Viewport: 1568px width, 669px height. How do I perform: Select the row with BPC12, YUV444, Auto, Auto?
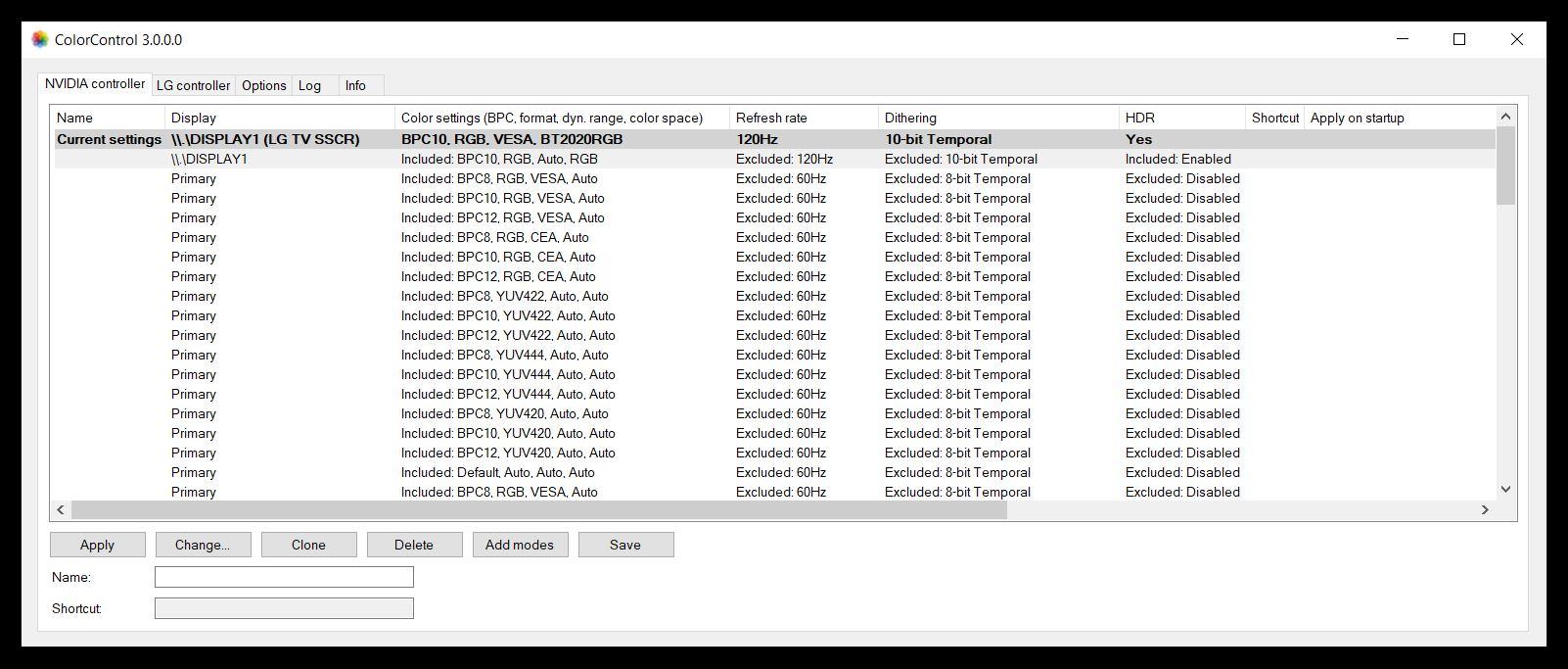tap(774, 394)
